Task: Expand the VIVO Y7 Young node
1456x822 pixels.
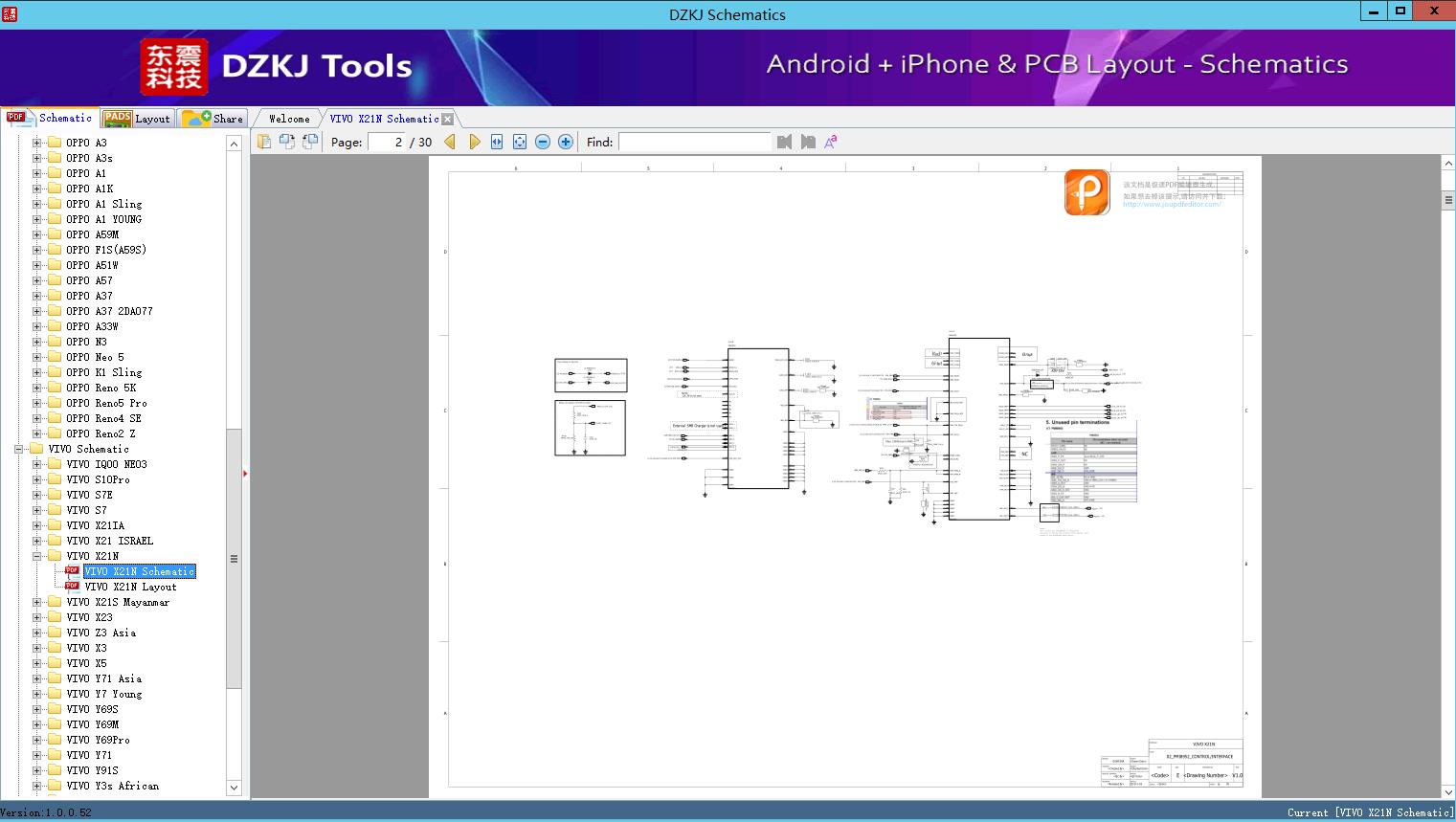Action: pyautogui.click(x=36, y=694)
